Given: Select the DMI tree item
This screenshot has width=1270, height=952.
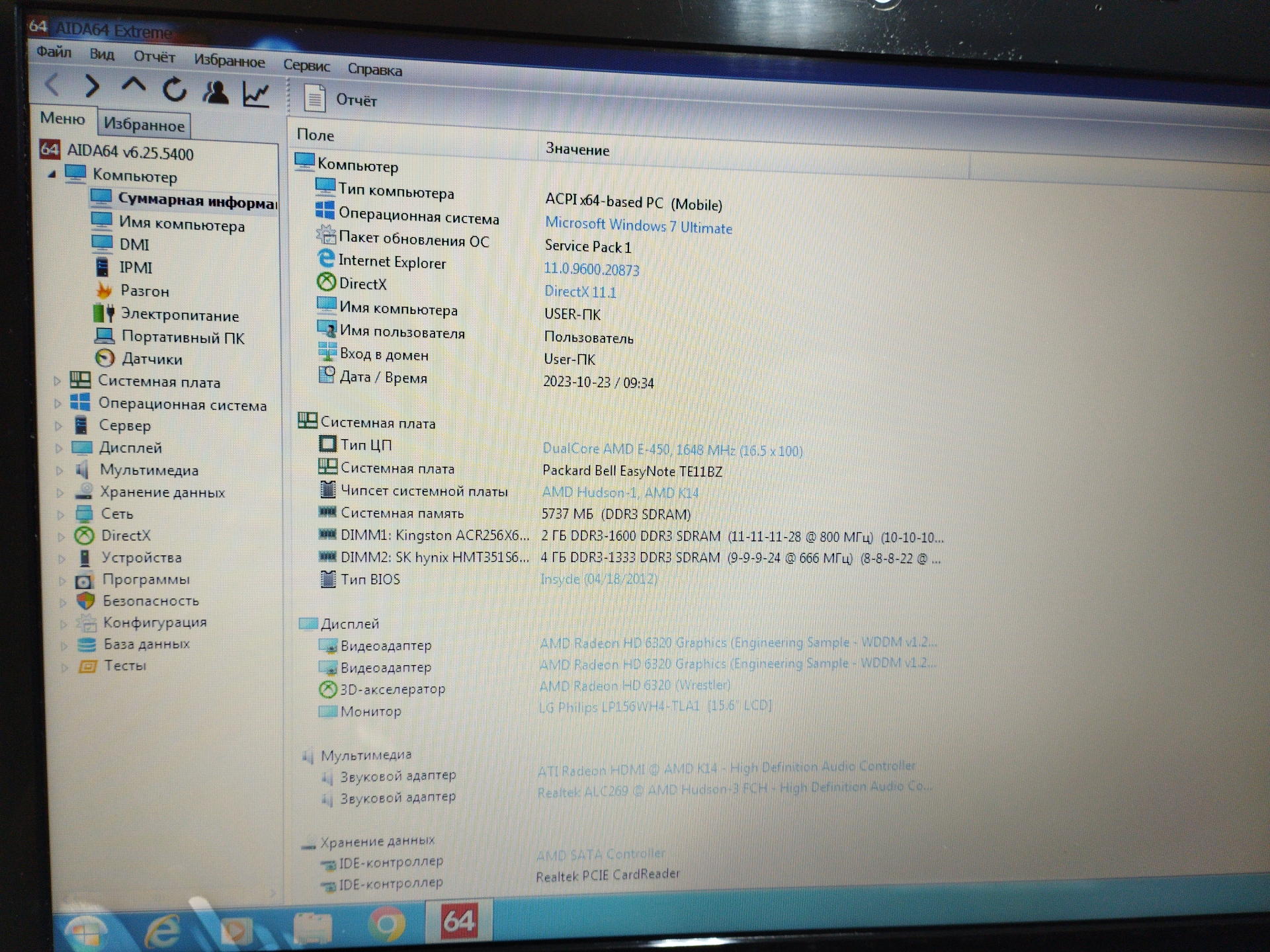Looking at the screenshot, I should click(x=134, y=245).
